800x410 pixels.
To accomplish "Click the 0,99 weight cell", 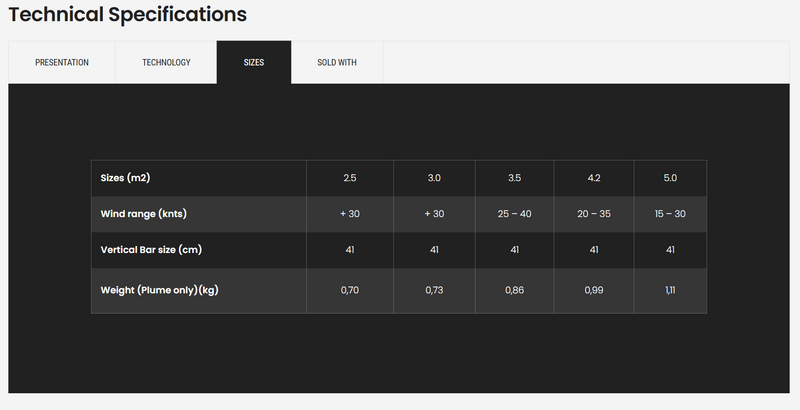I will click(594, 290).
